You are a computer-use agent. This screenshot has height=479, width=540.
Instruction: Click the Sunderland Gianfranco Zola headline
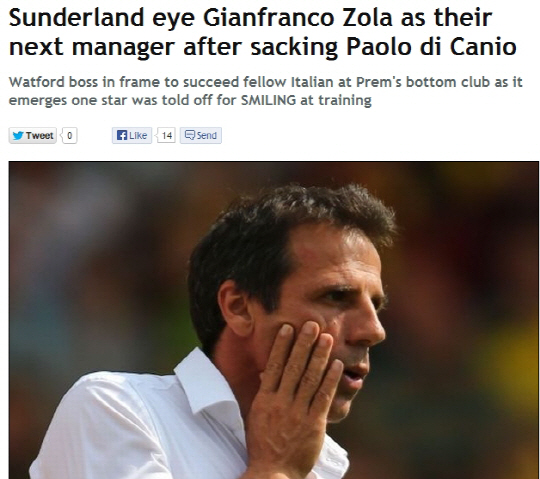click(x=262, y=32)
